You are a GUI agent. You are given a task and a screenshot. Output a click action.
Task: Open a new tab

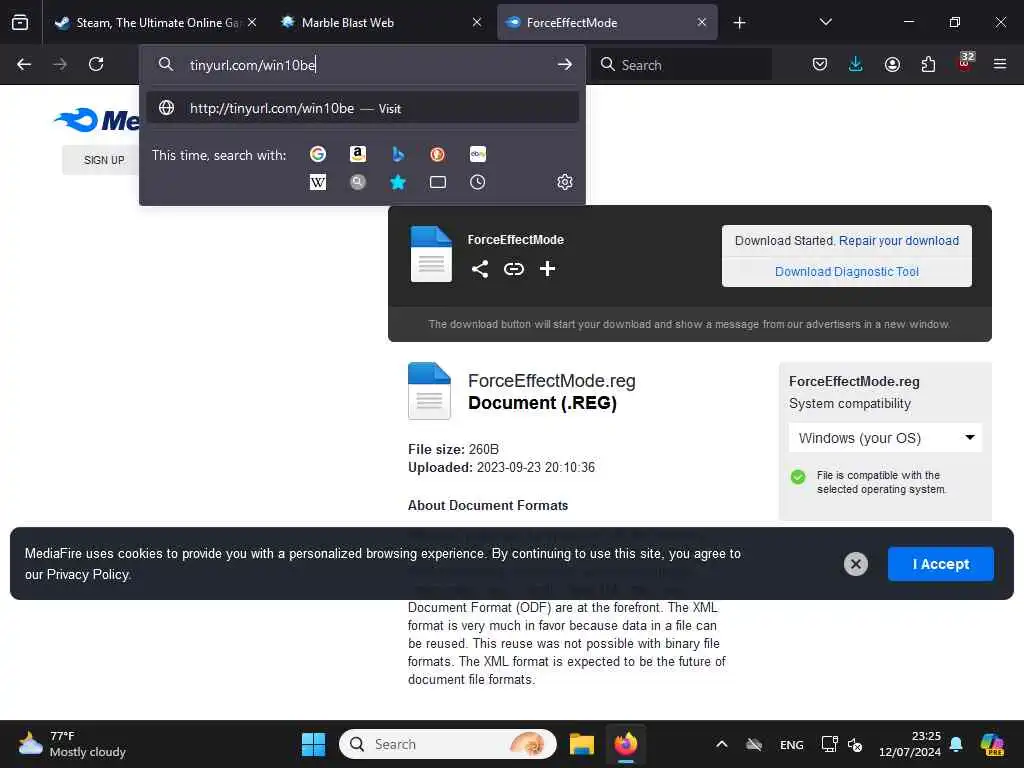click(x=739, y=23)
